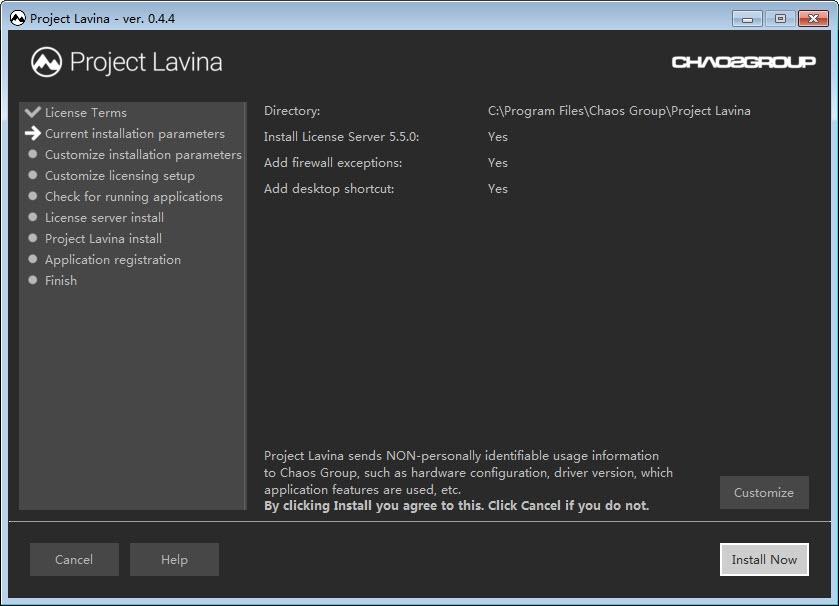
Task: Click Yes value for Install License Server
Action: [x=498, y=137]
